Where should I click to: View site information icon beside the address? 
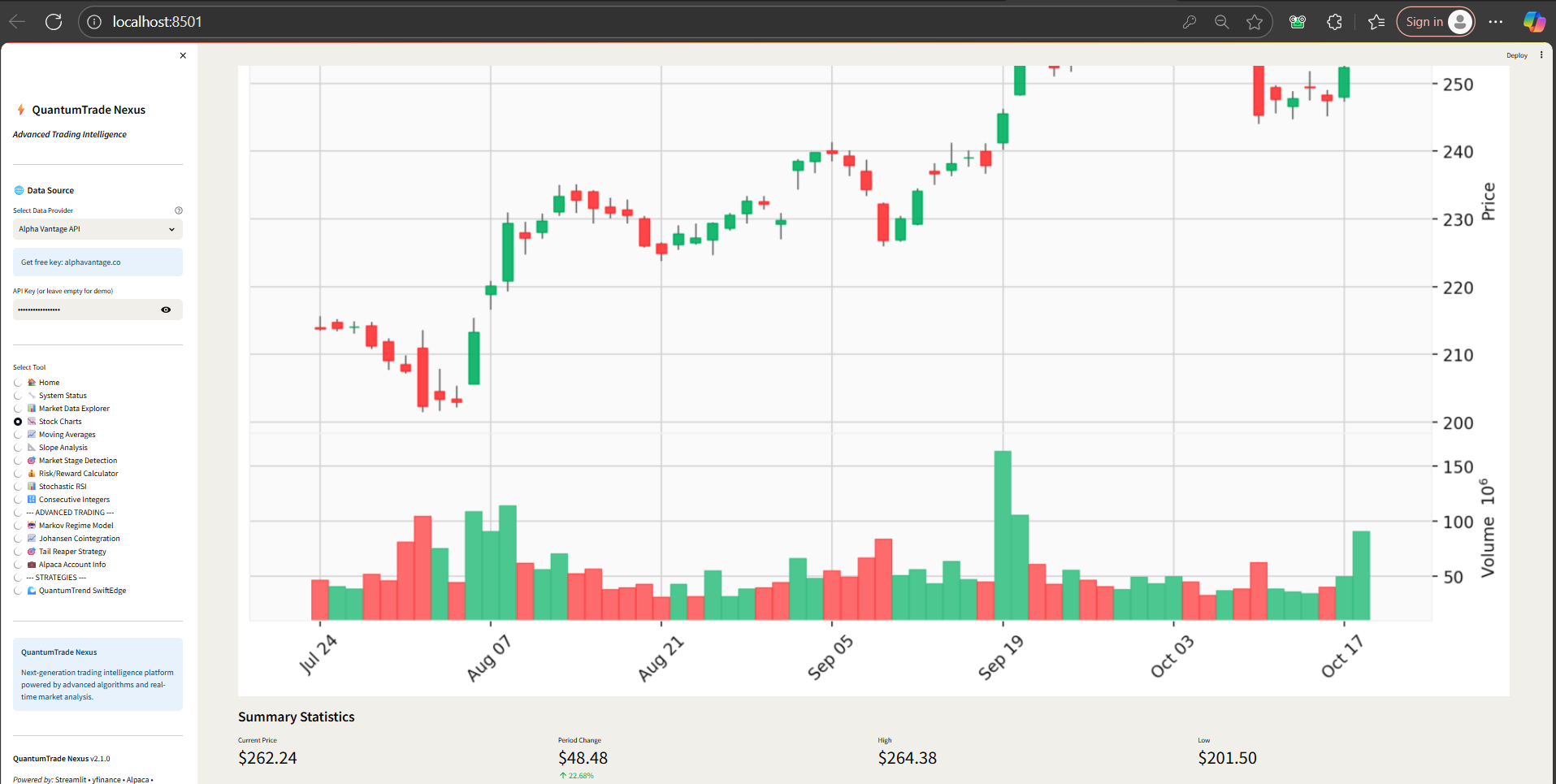[x=94, y=22]
